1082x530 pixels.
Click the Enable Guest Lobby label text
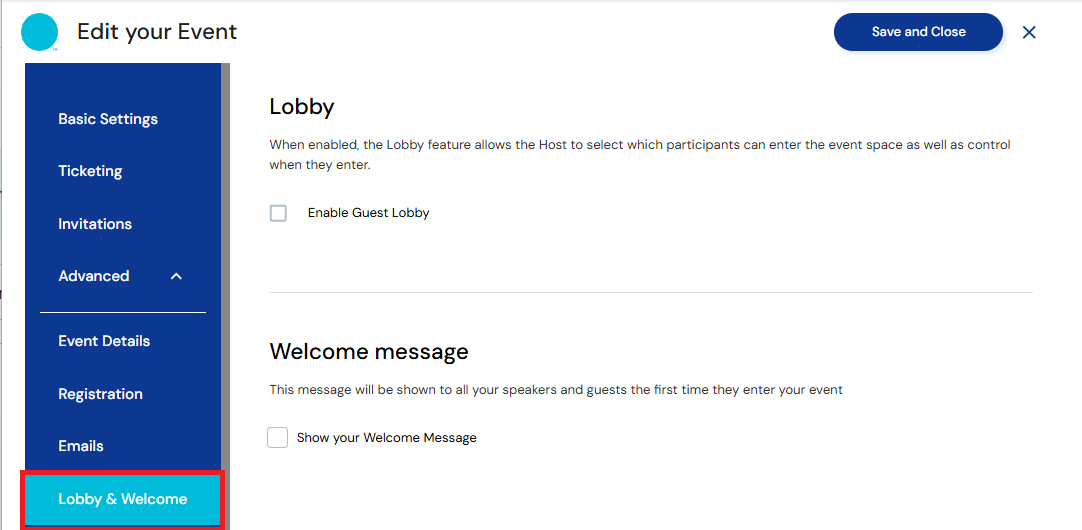click(368, 213)
